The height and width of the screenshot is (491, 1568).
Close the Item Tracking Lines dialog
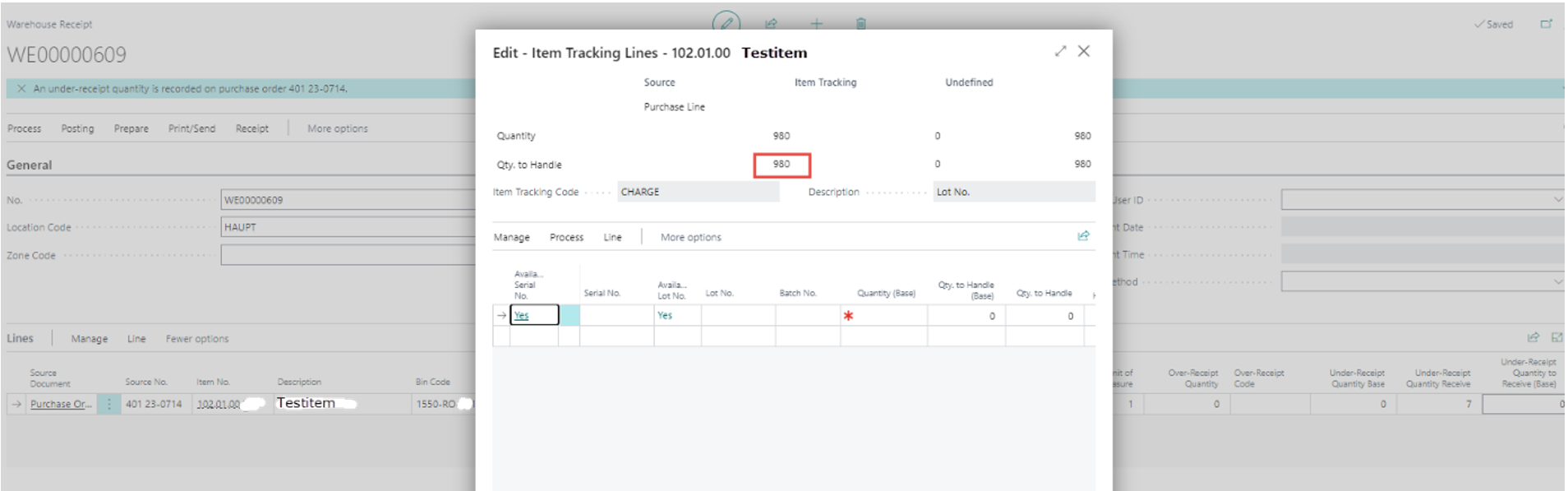1084,51
